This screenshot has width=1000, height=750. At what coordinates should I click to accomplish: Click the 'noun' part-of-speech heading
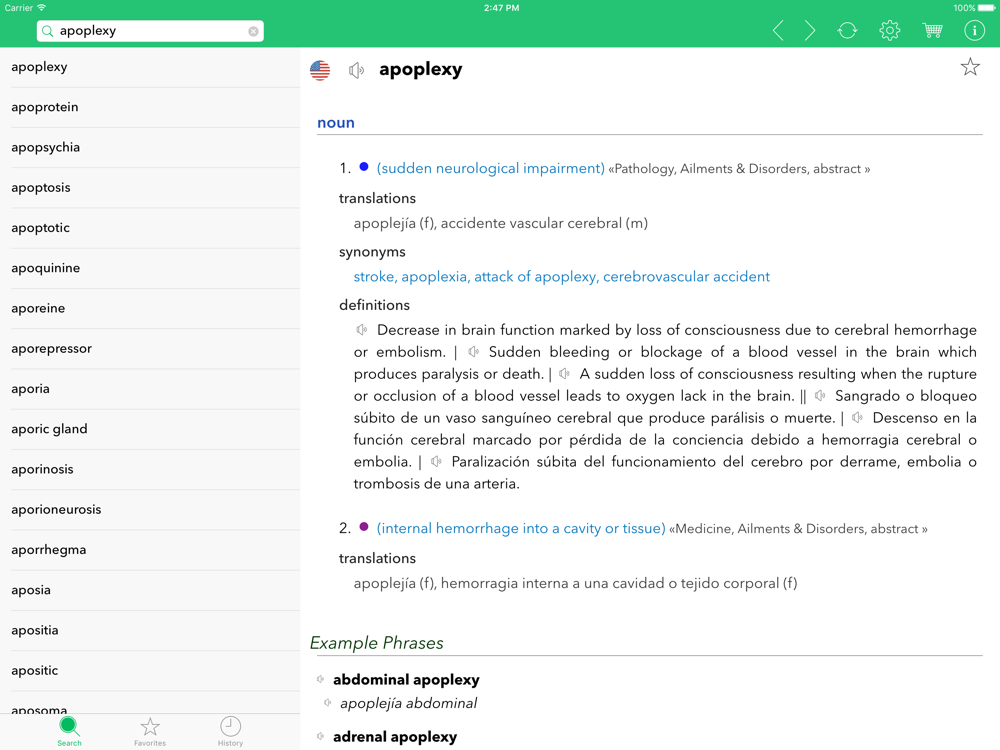(336, 122)
